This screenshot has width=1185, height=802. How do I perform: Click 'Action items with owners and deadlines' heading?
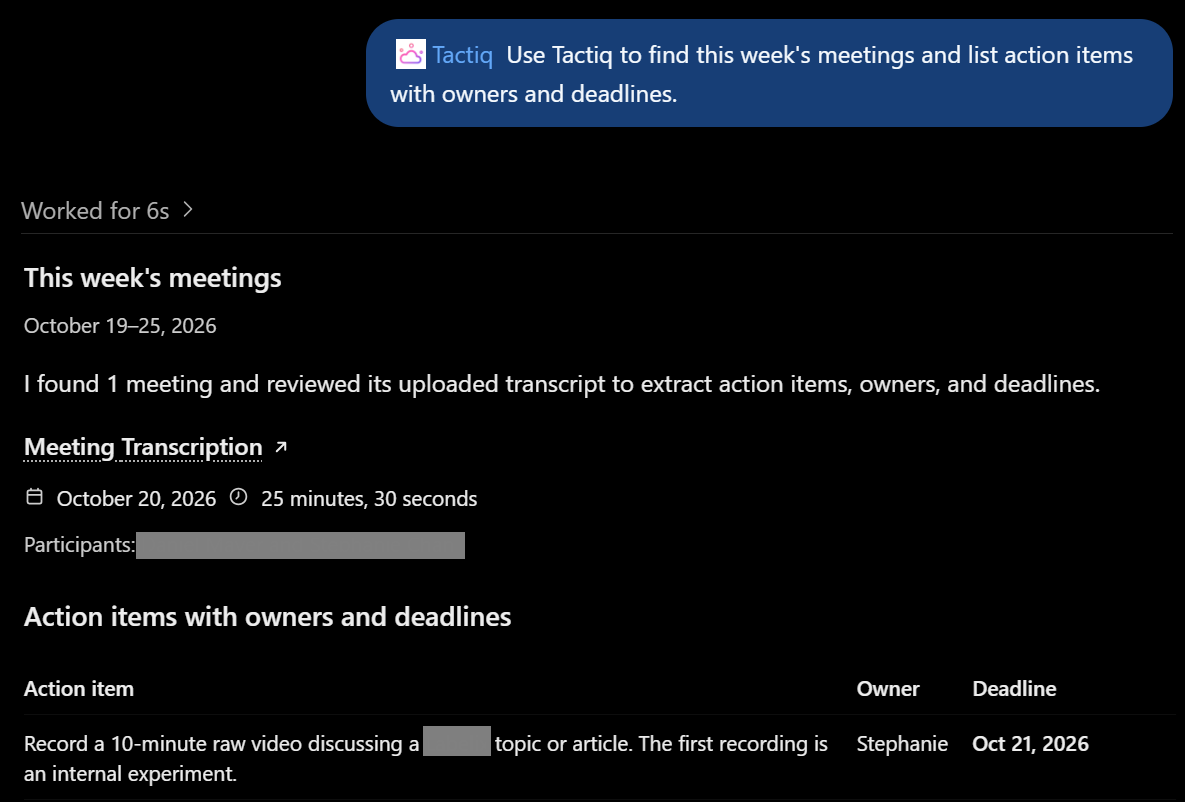(x=268, y=617)
